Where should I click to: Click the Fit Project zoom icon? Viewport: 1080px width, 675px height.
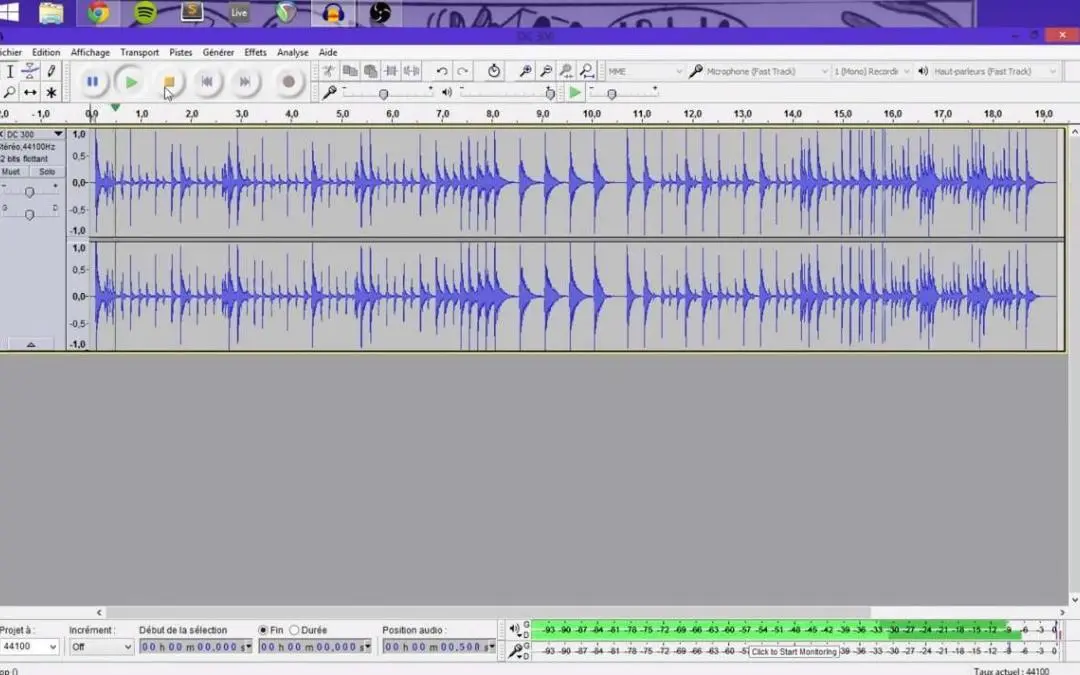(x=587, y=71)
